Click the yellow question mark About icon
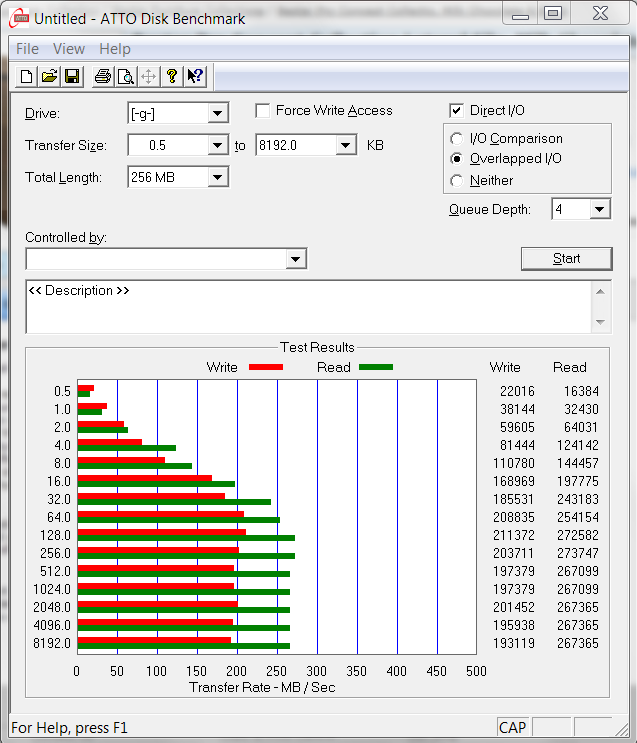The width and height of the screenshot is (637, 743). click(x=172, y=77)
